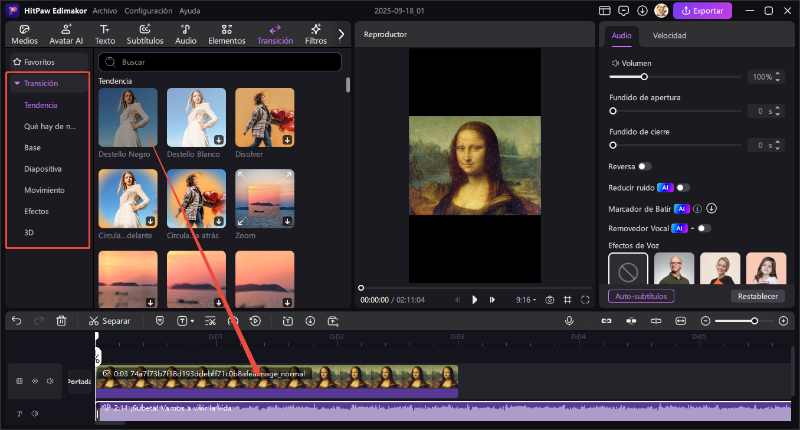The width and height of the screenshot is (800, 430).
Task: Click the layout switch icon in title bar
Action: click(605, 11)
